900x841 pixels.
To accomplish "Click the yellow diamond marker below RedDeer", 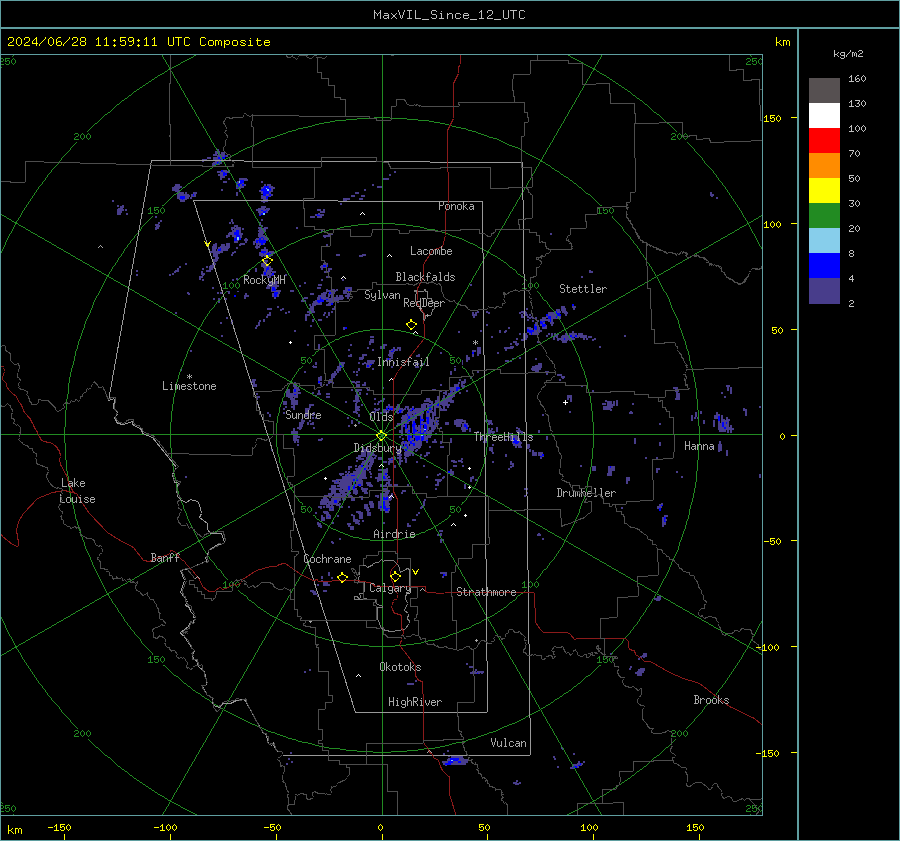I will 411,325.
